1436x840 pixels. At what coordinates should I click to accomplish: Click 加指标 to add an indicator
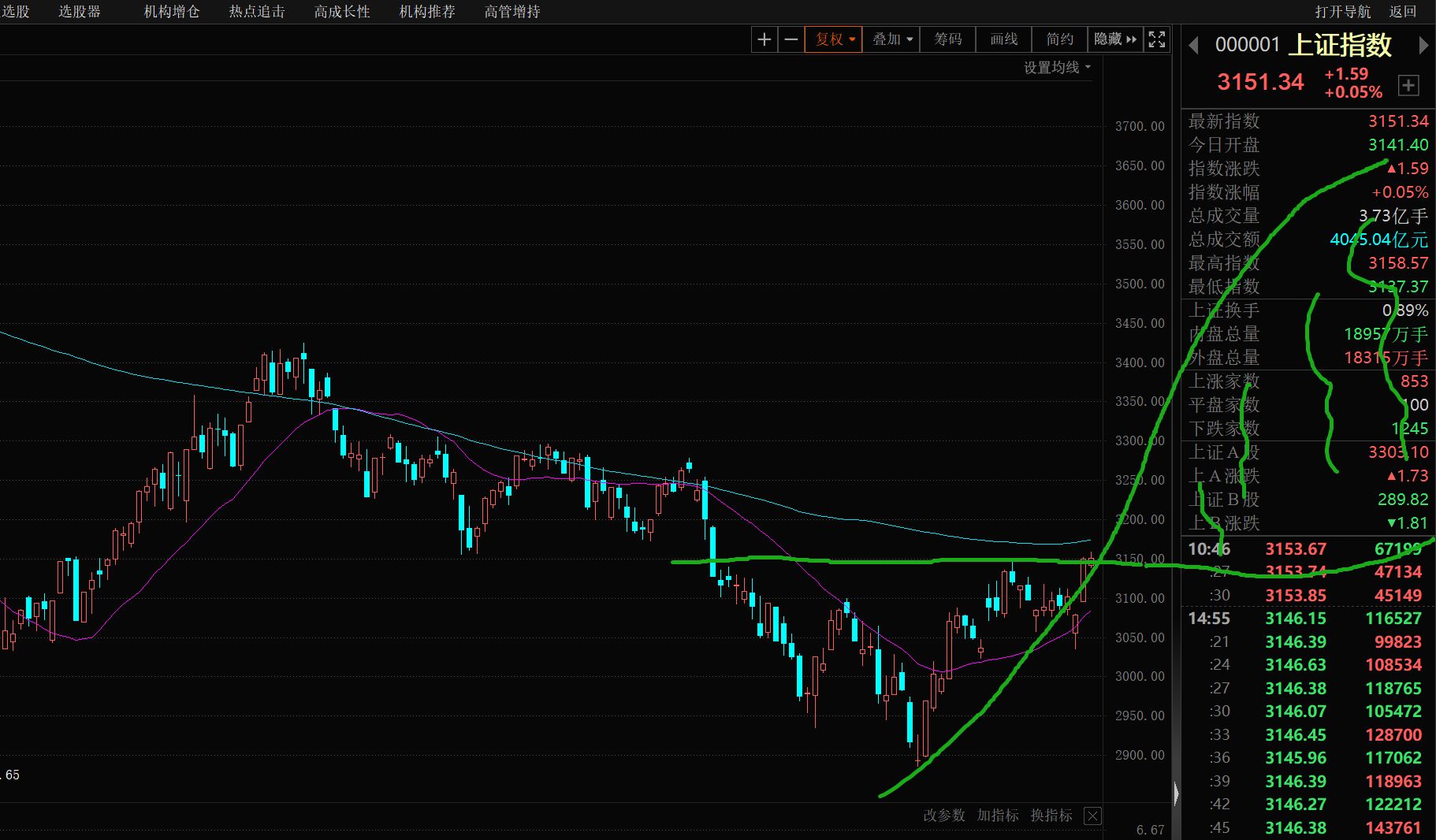998,816
